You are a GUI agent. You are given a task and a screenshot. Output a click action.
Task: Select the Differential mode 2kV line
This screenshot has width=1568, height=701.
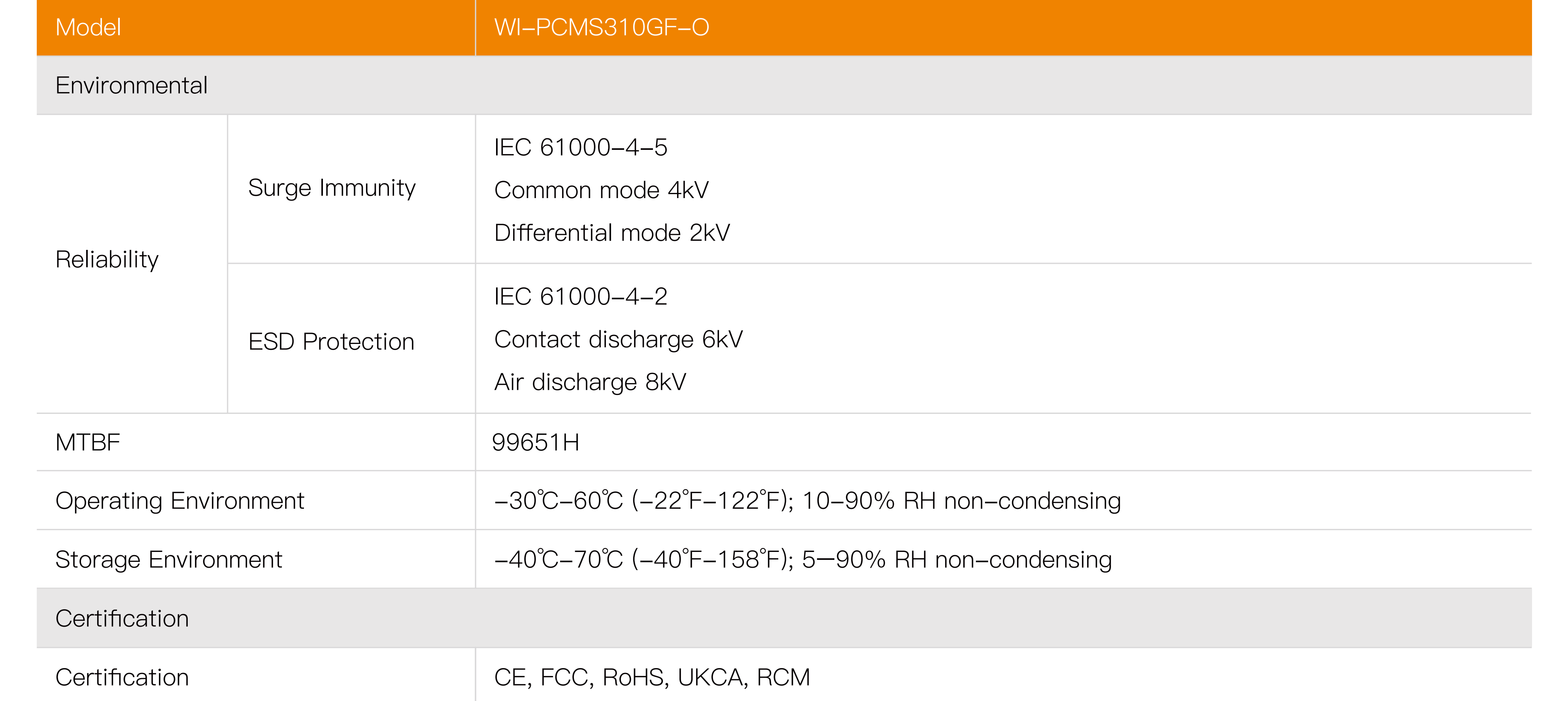612,232
